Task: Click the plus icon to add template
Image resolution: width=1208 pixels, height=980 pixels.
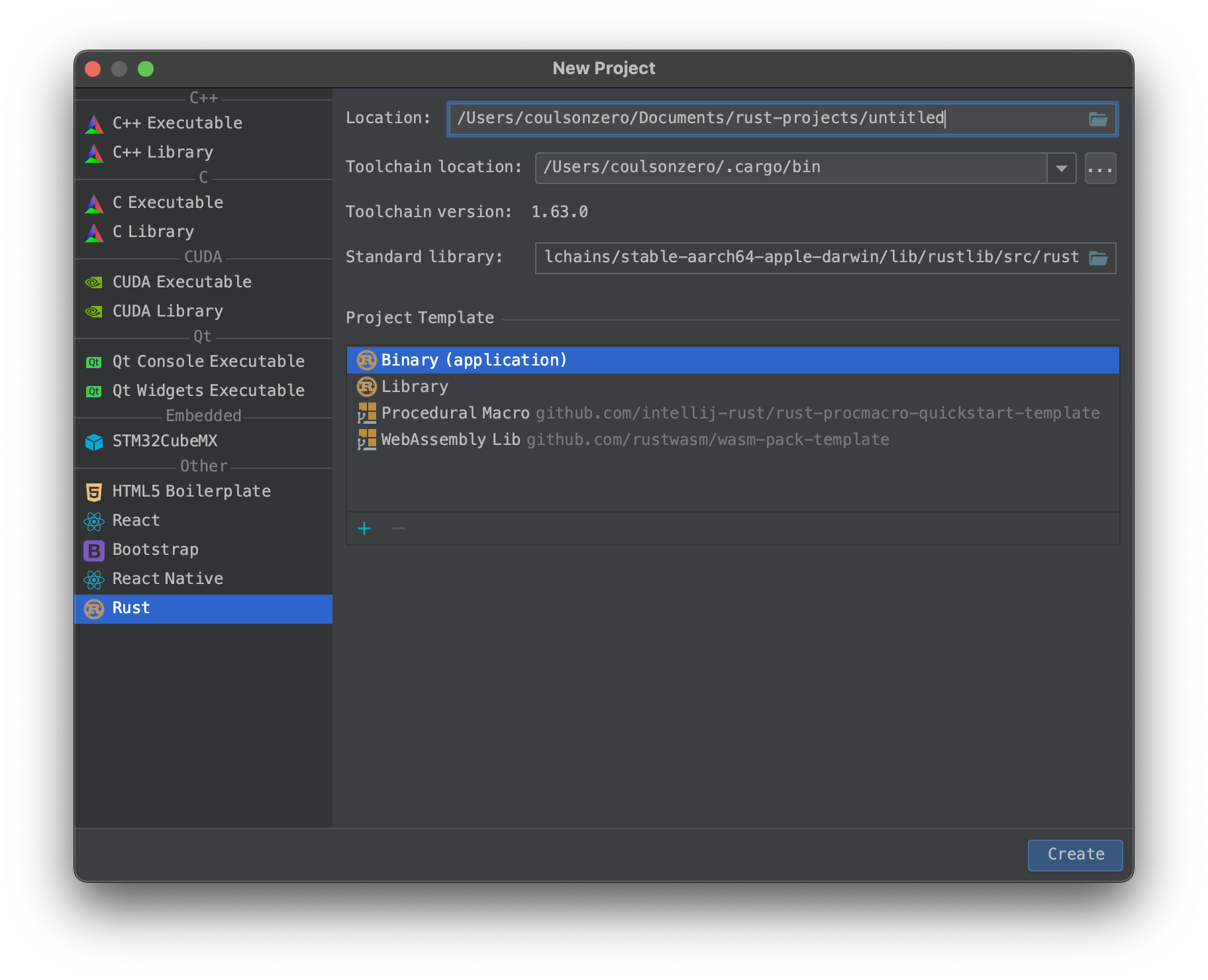Action: 364,528
